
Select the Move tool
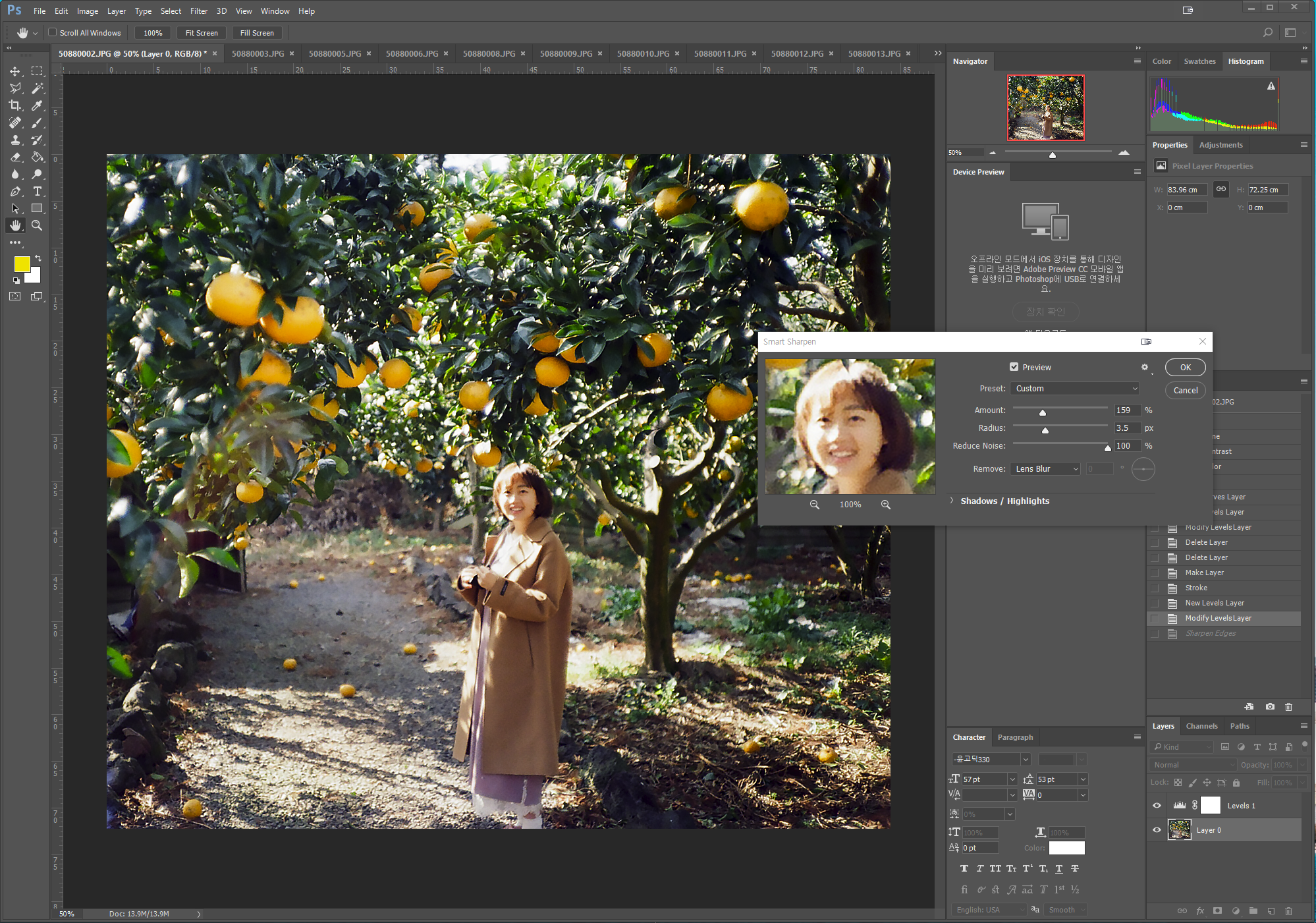15,71
